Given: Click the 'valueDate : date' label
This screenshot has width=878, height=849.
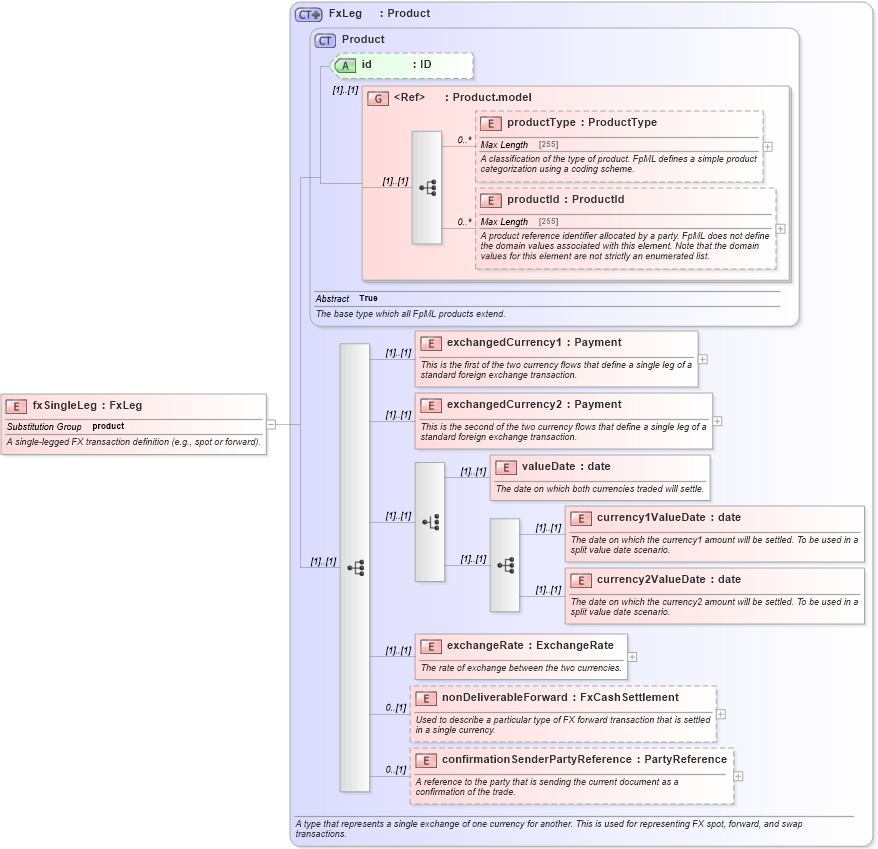Looking at the screenshot, I should pyautogui.click(x=566, y=467).
